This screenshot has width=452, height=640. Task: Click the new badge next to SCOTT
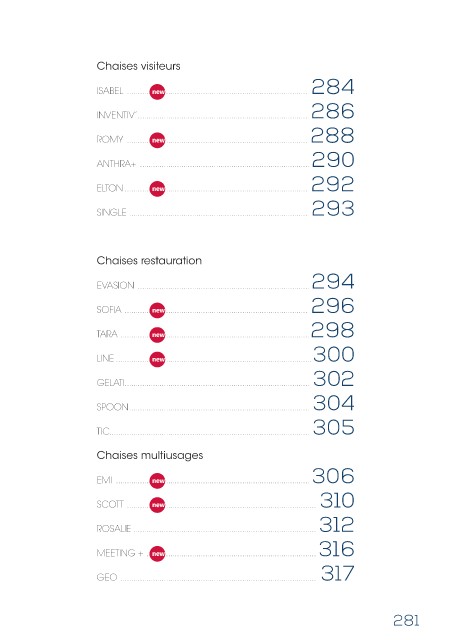tap(157, 505)
